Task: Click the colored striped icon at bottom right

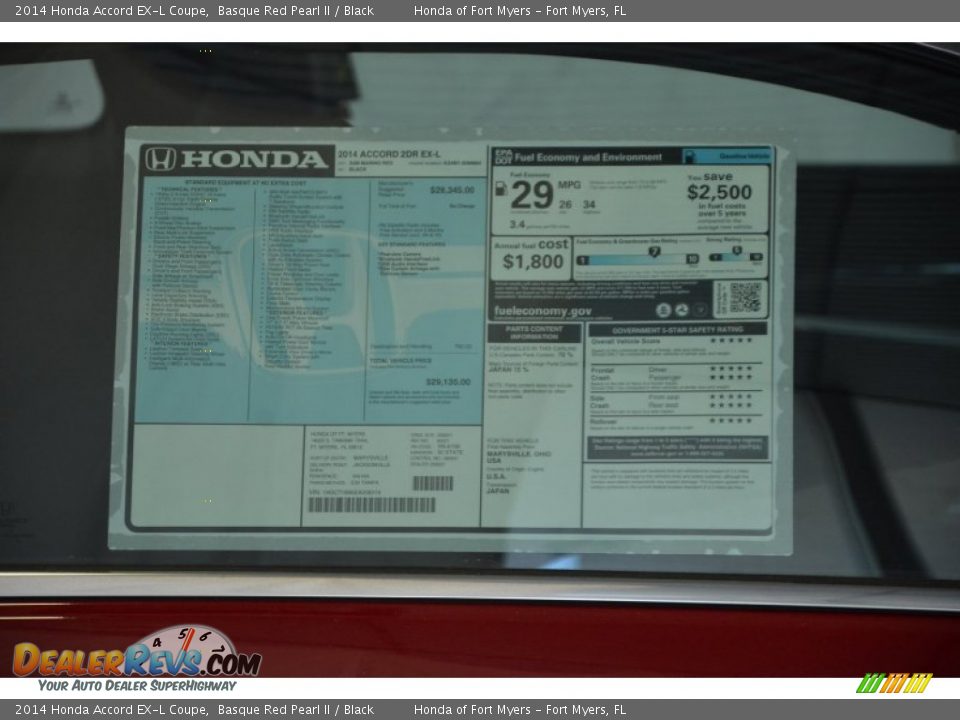Action: tap(893, 683)
